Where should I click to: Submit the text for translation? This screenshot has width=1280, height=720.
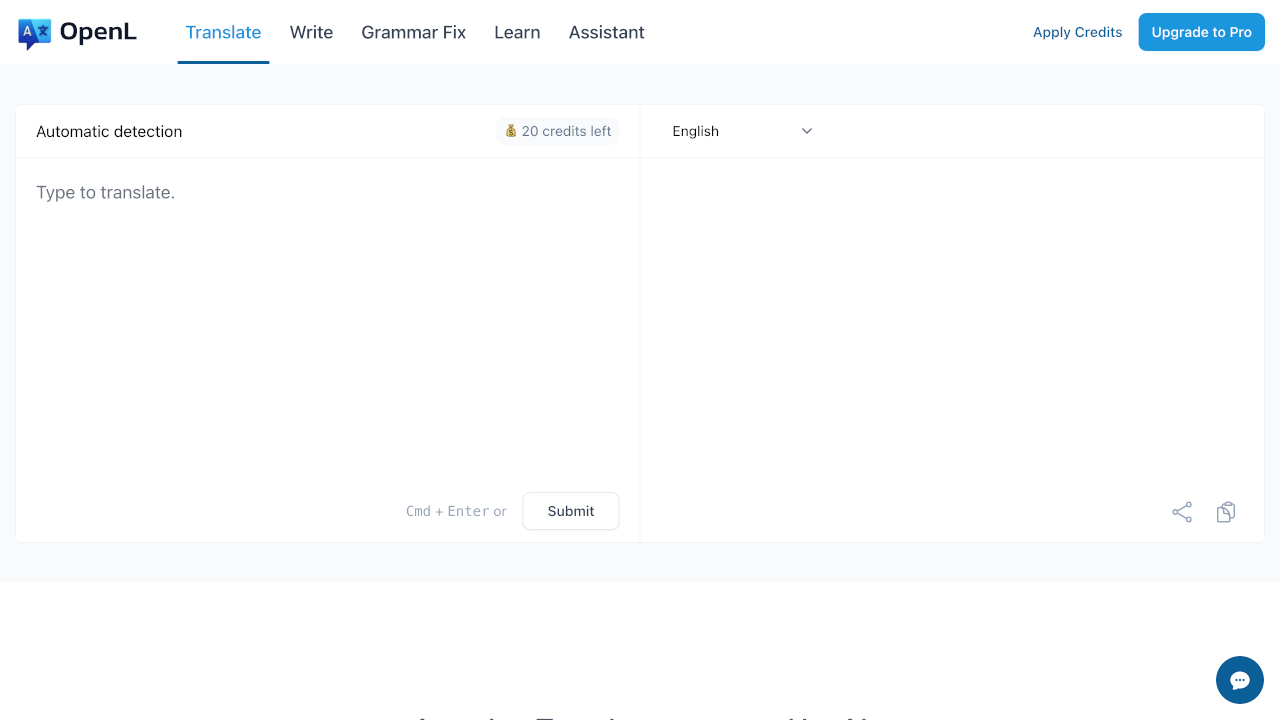(570, 511)
